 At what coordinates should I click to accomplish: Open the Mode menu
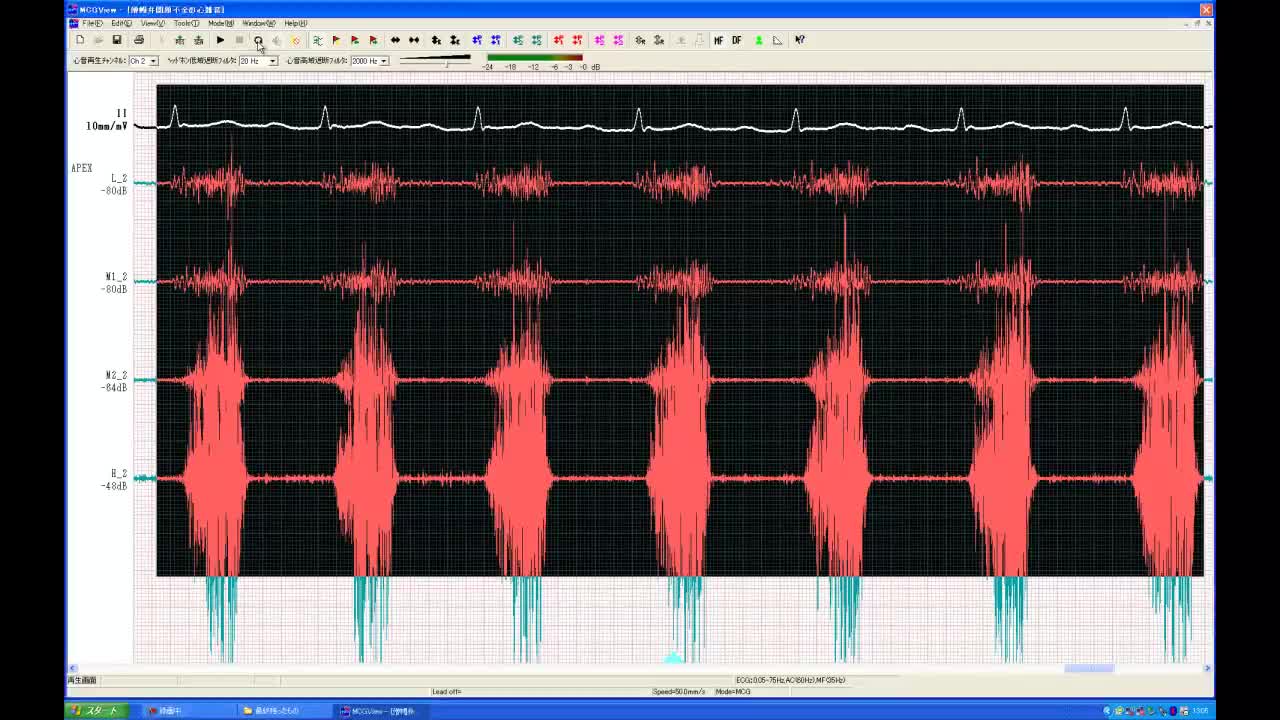pos(220,23)
